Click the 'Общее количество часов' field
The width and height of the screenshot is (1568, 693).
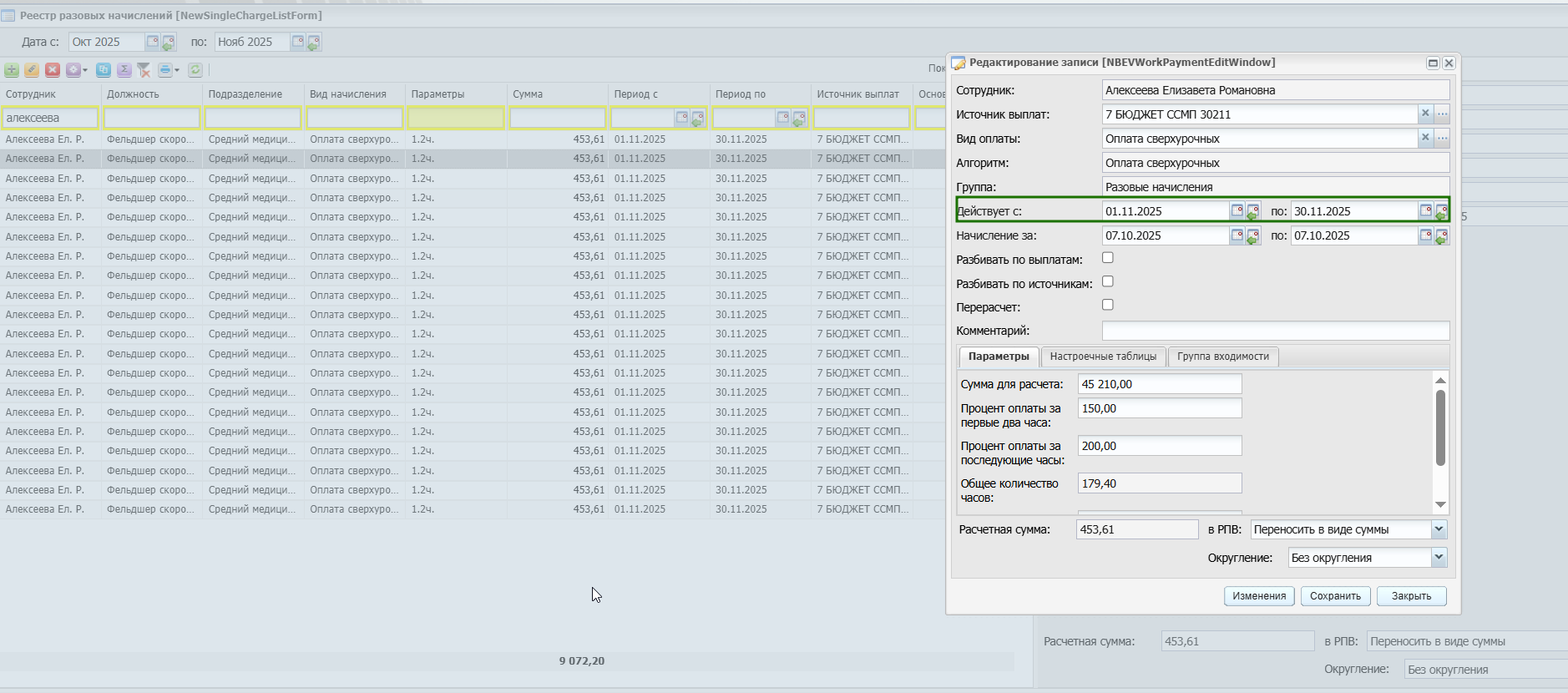[1160, 483]
